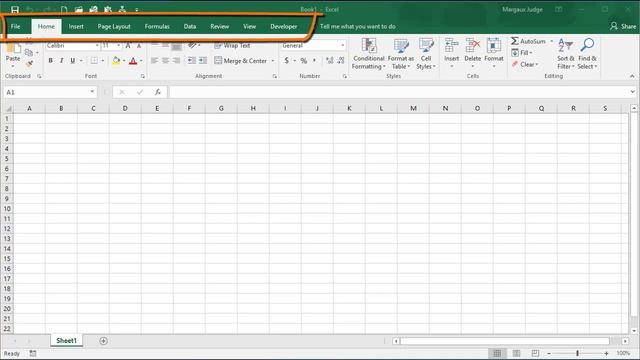Align text to the left
Image resolution: width=640 pixels, height=360 pixels.
(x=154, y=61)
